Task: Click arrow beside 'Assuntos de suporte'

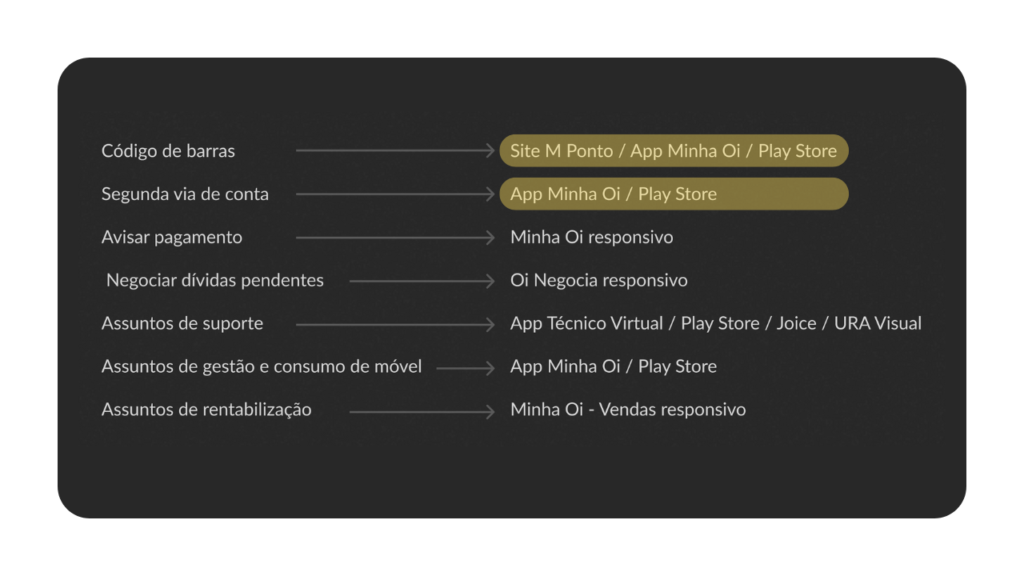Action: click(395, 324)
